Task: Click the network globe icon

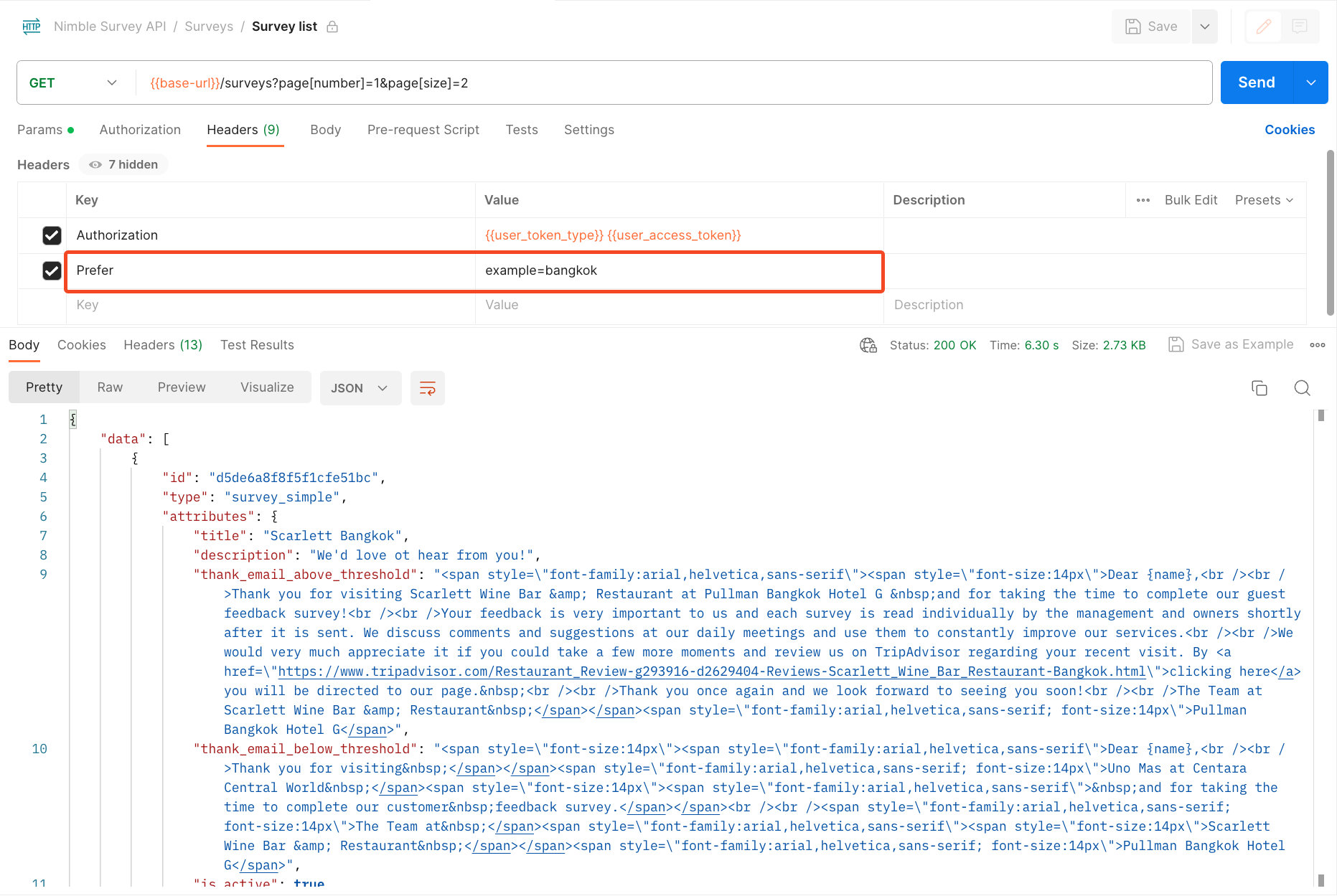Action: tap(868, 345)
